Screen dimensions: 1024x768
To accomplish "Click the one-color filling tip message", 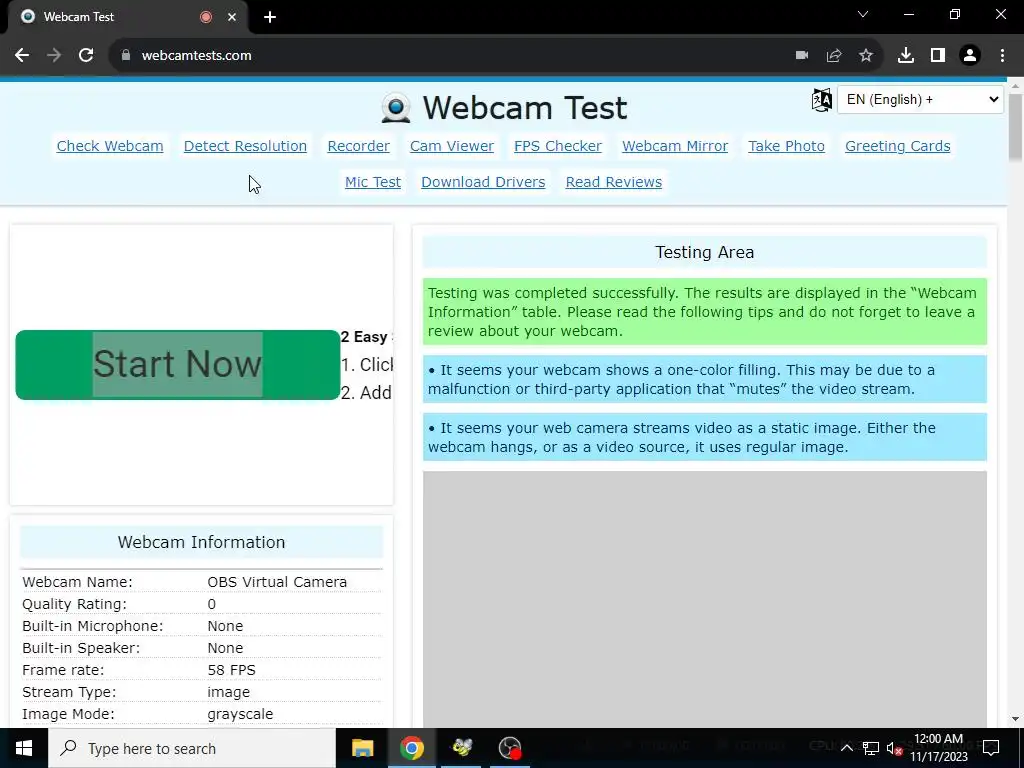I will [x=705, y=379].
